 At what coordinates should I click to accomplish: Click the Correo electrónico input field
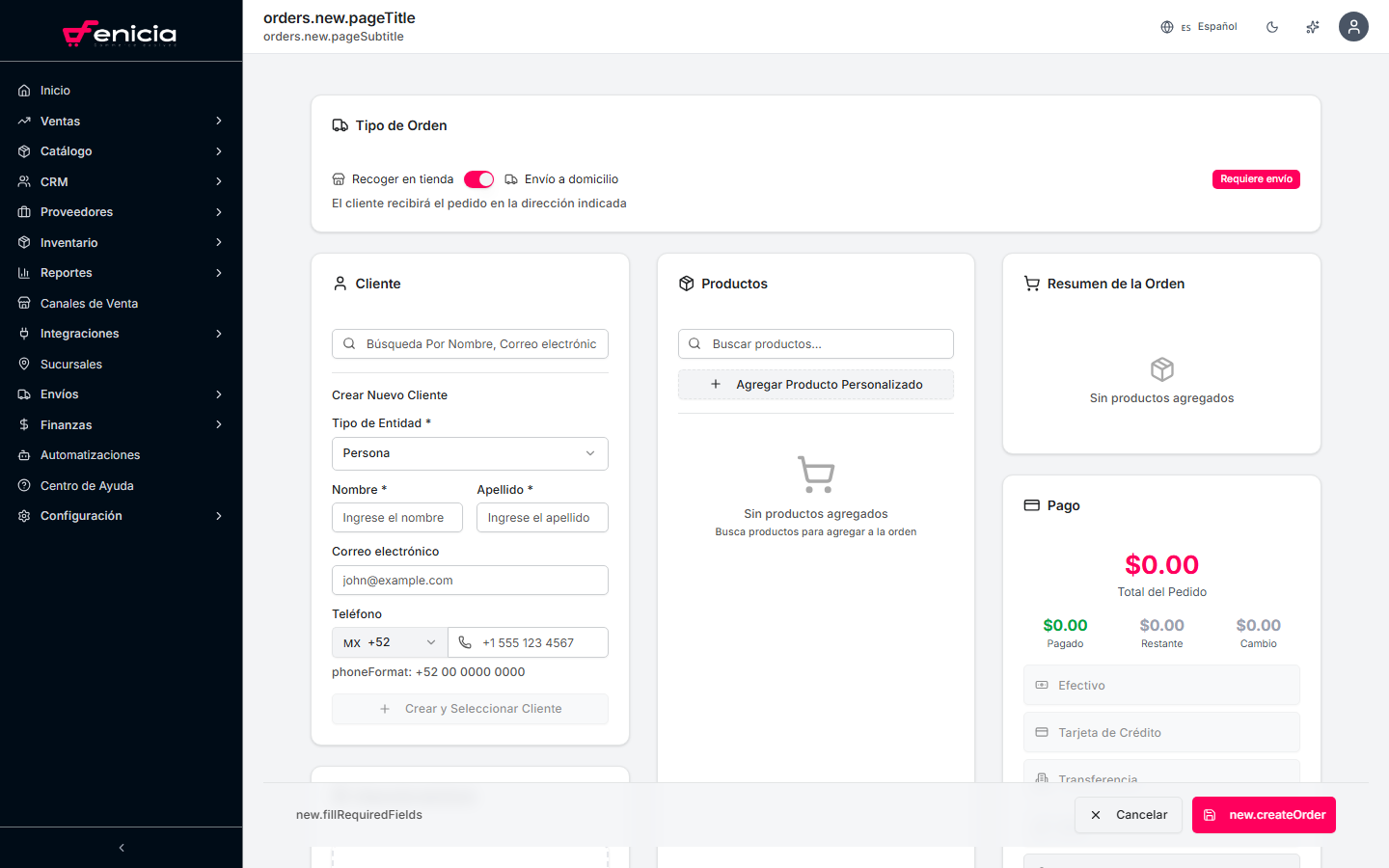click(470, 581)
